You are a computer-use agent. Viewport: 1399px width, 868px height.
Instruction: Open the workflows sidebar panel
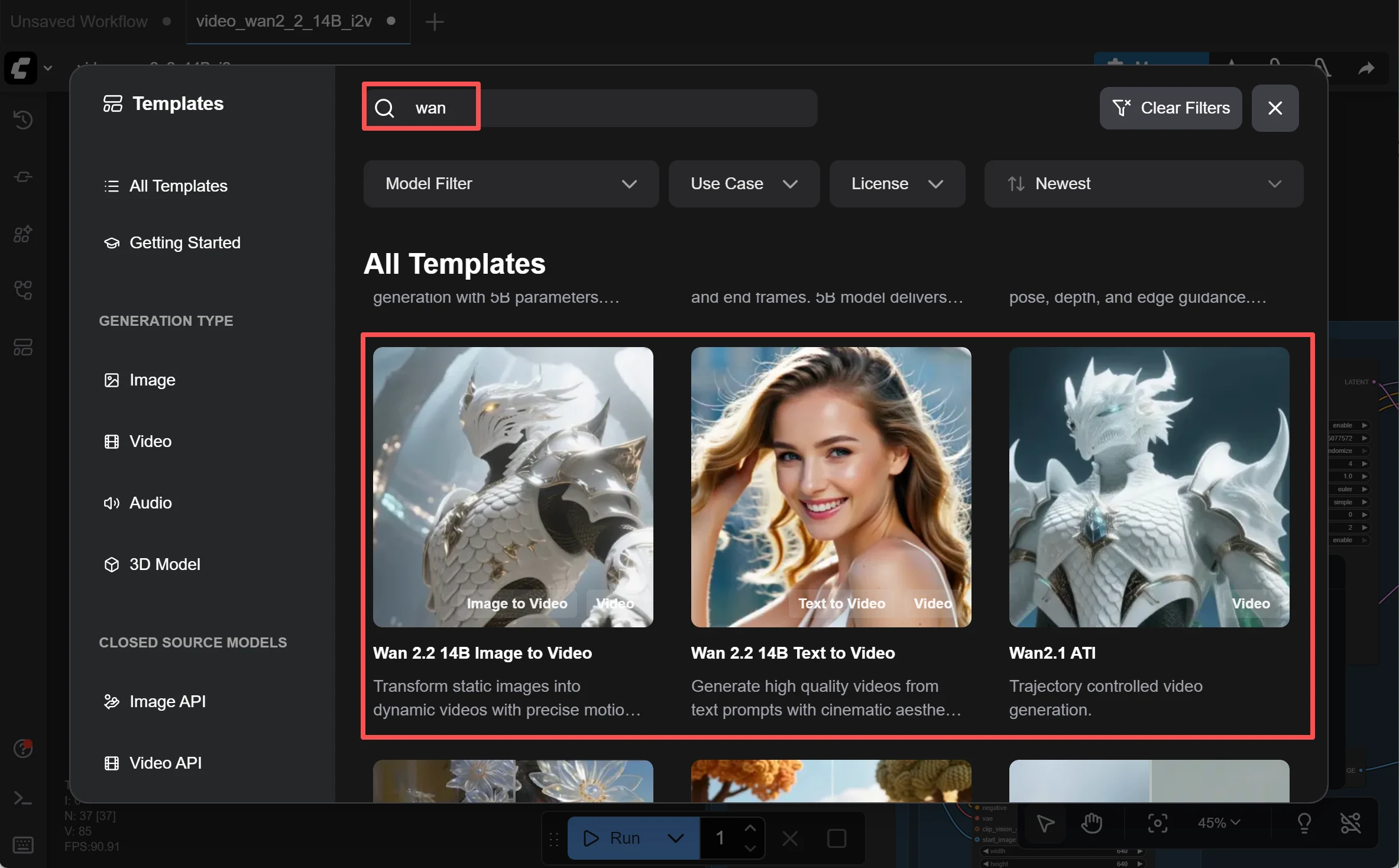pyautogui.click(x=22, y=346)
